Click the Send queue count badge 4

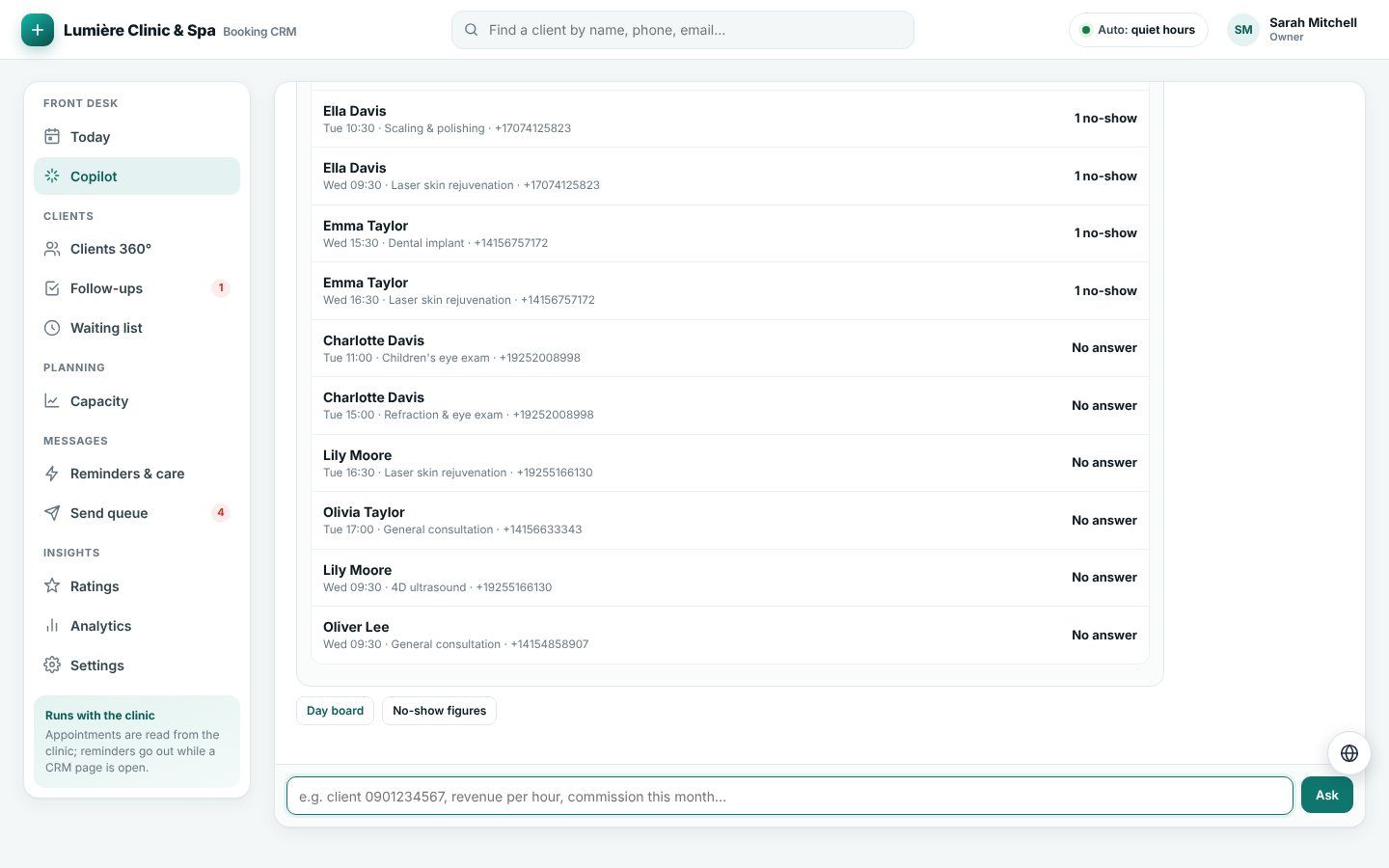221,513
